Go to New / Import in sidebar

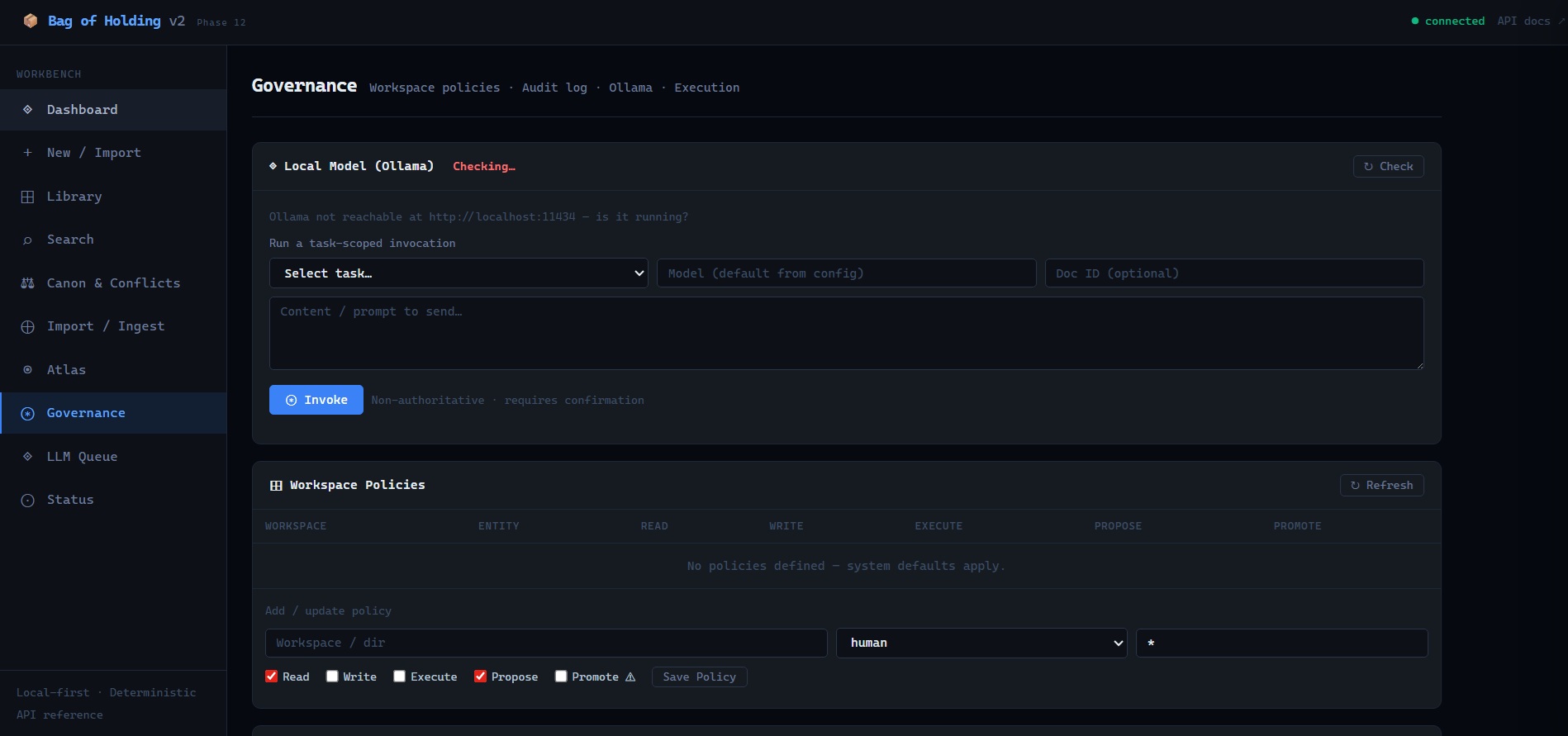[x=113, y=153]
